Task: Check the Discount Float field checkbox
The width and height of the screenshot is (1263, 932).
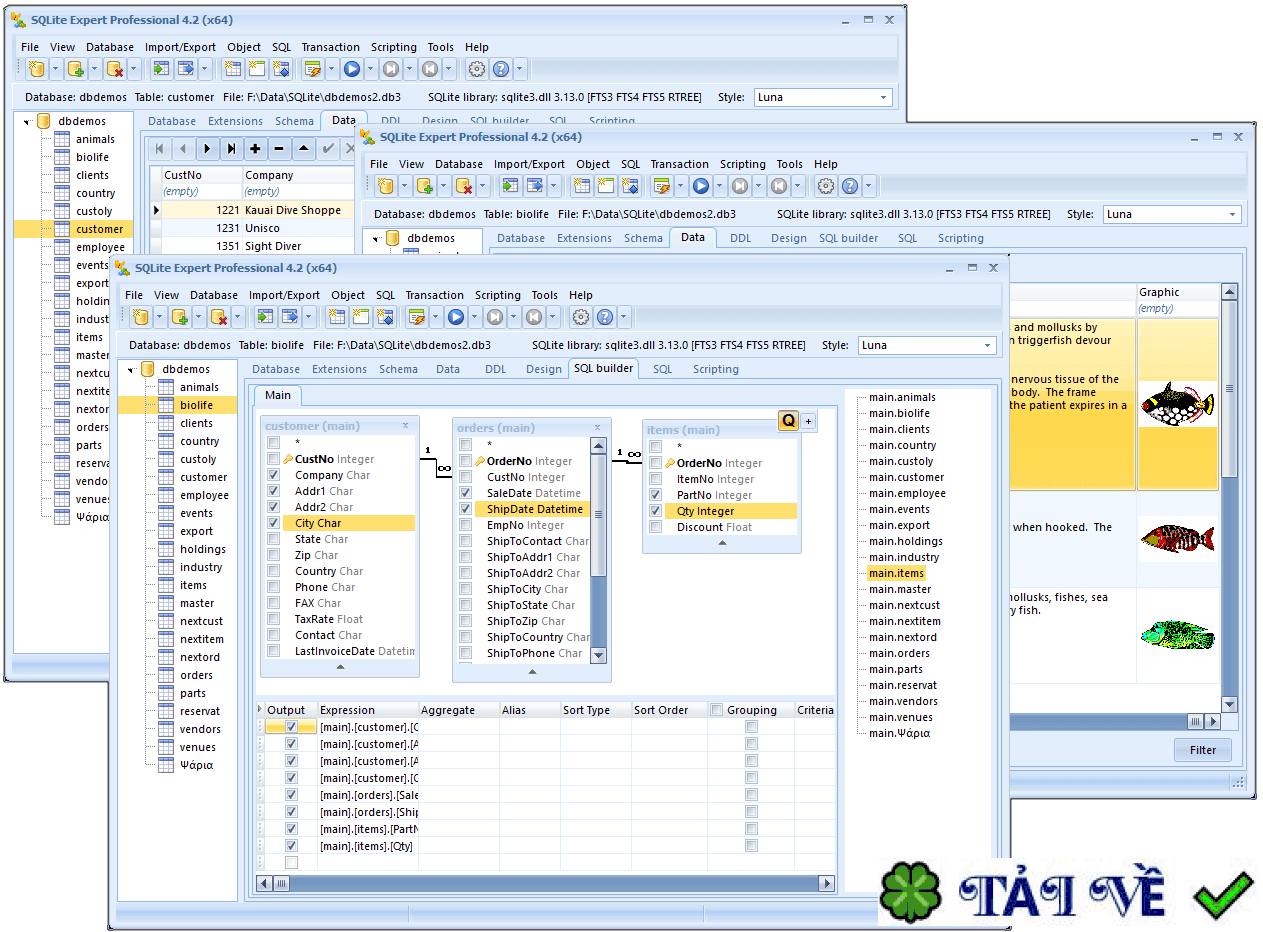Action: point(656,527)
